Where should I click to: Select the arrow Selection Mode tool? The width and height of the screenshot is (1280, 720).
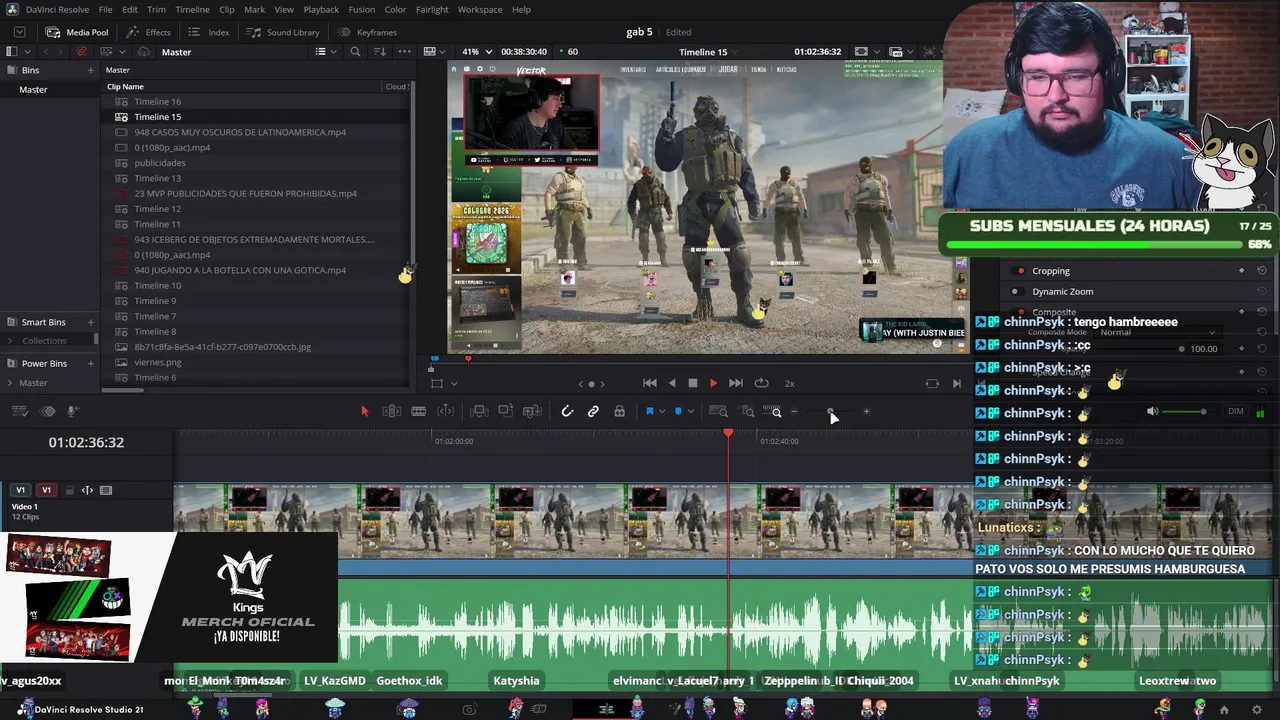364,411
